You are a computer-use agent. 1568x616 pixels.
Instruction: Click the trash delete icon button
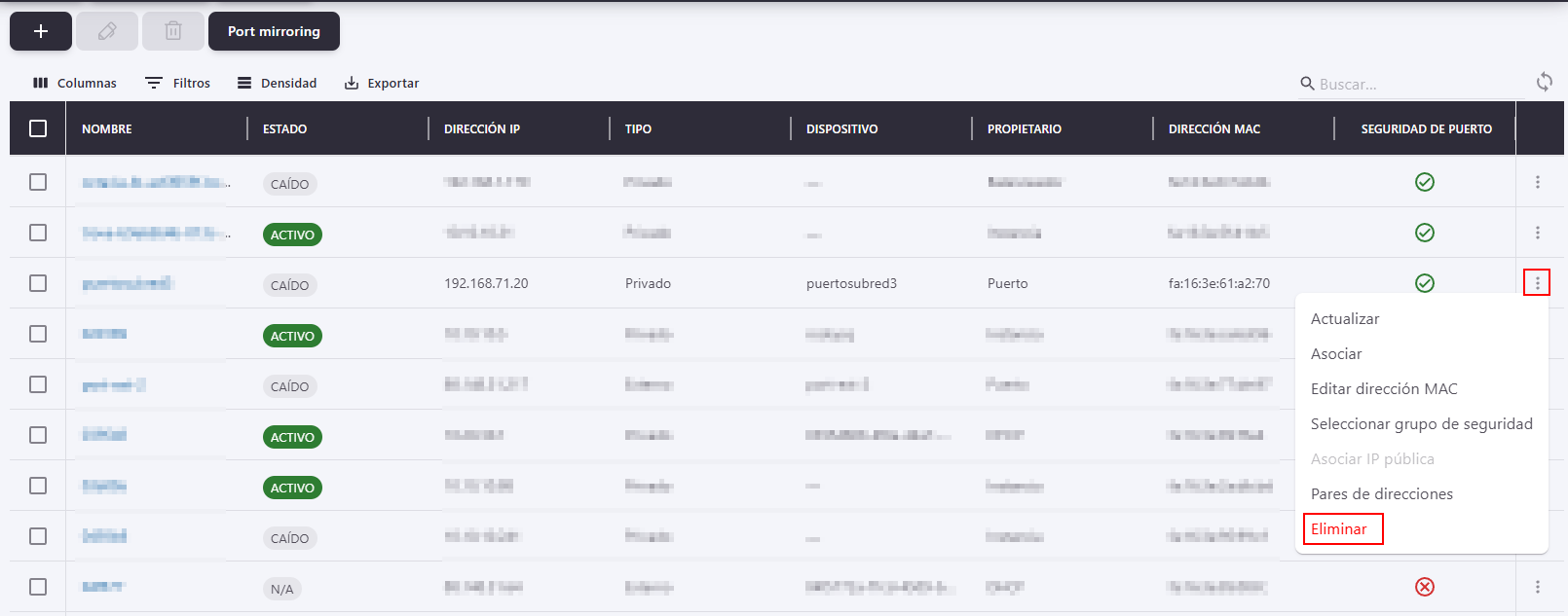click(173, 31)
